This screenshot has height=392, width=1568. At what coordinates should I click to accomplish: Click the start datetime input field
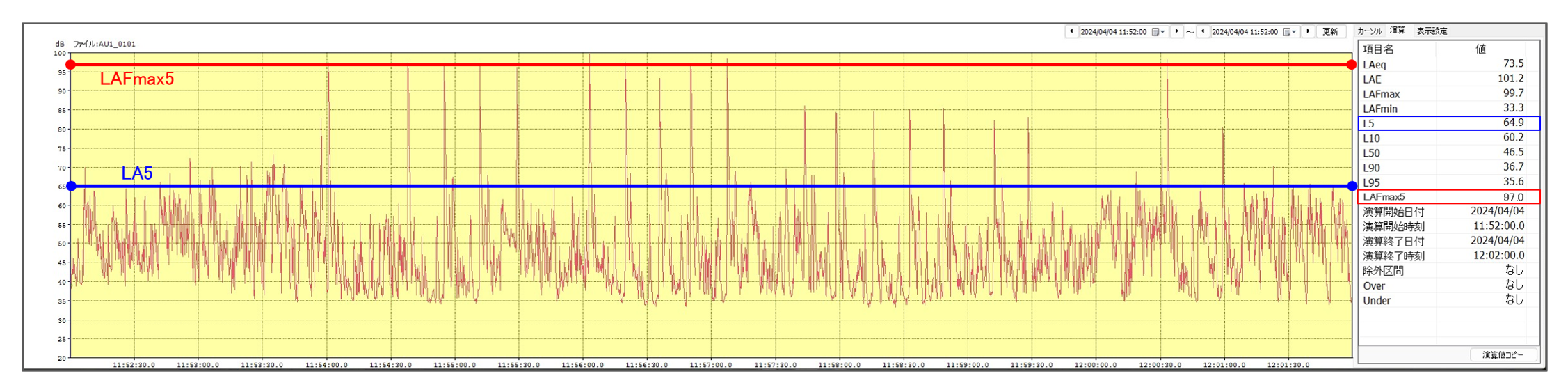point(1113,32)
